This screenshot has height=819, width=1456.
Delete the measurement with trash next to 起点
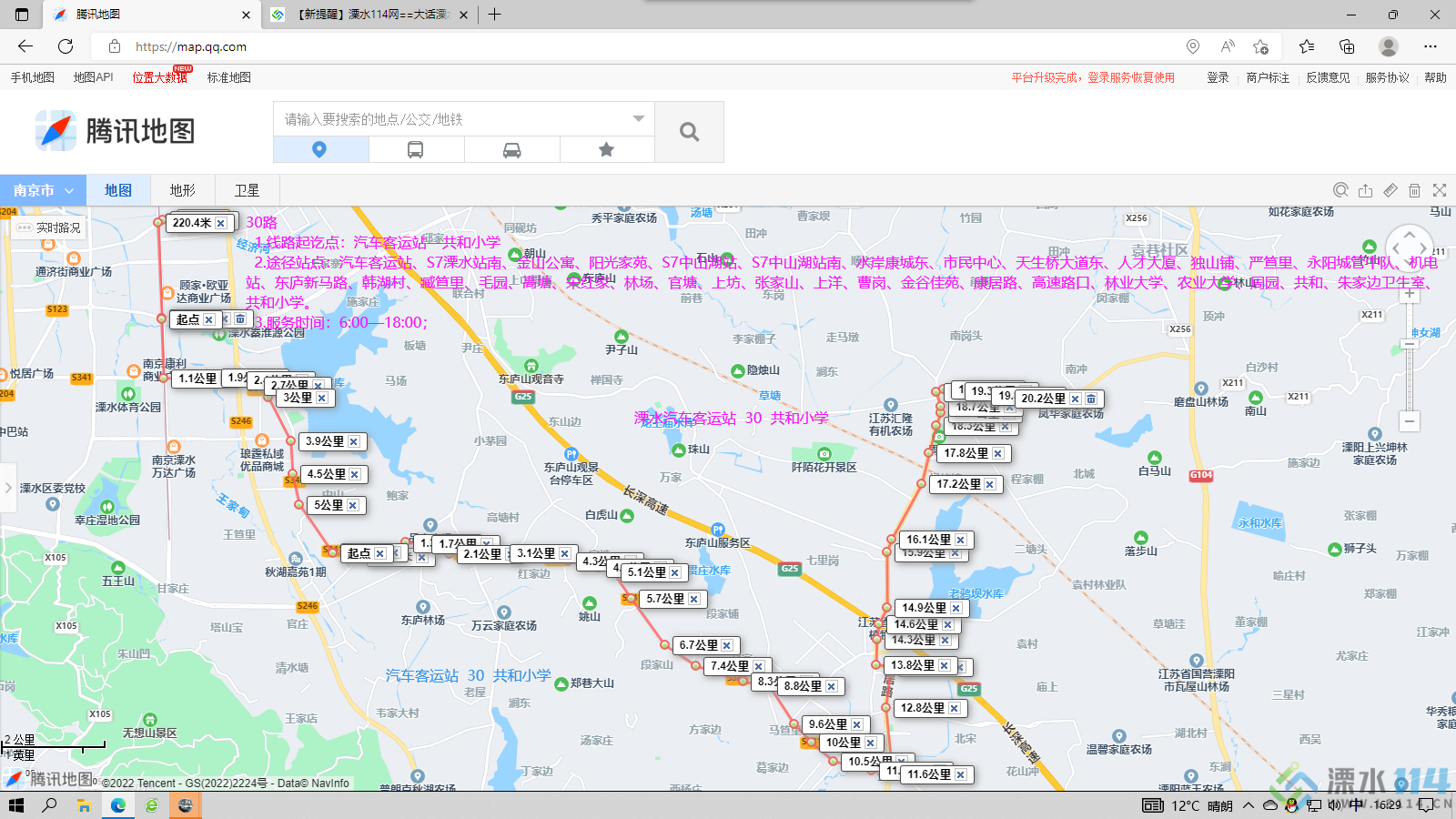(x=240, y=319)
